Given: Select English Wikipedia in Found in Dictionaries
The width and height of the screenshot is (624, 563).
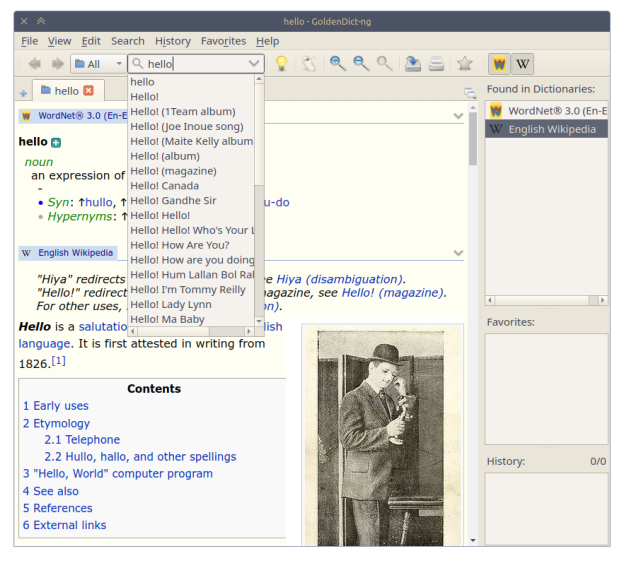Looking at the screenshot, I should (x=551, y=129).
